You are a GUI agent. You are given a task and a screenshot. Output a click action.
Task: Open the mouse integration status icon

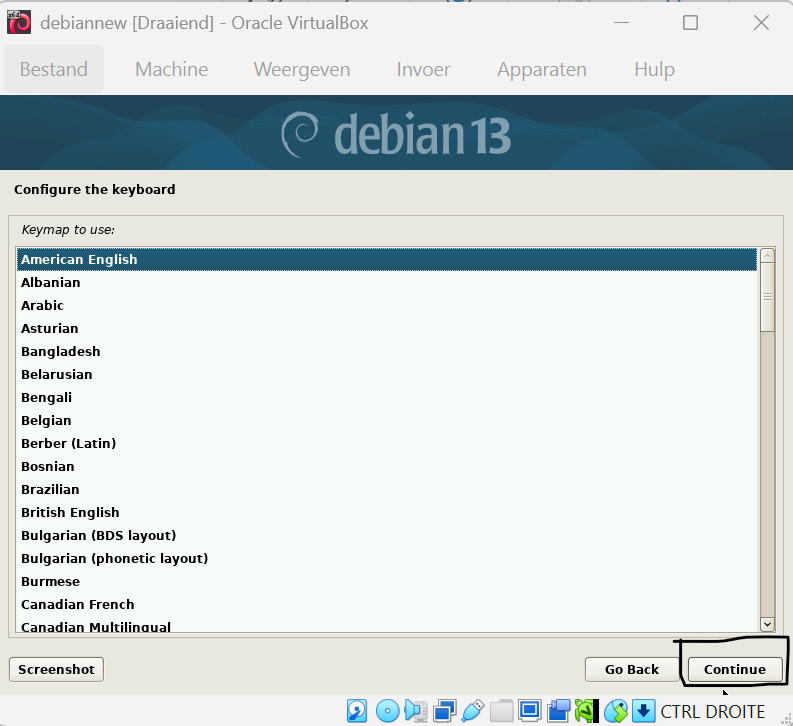615,711
